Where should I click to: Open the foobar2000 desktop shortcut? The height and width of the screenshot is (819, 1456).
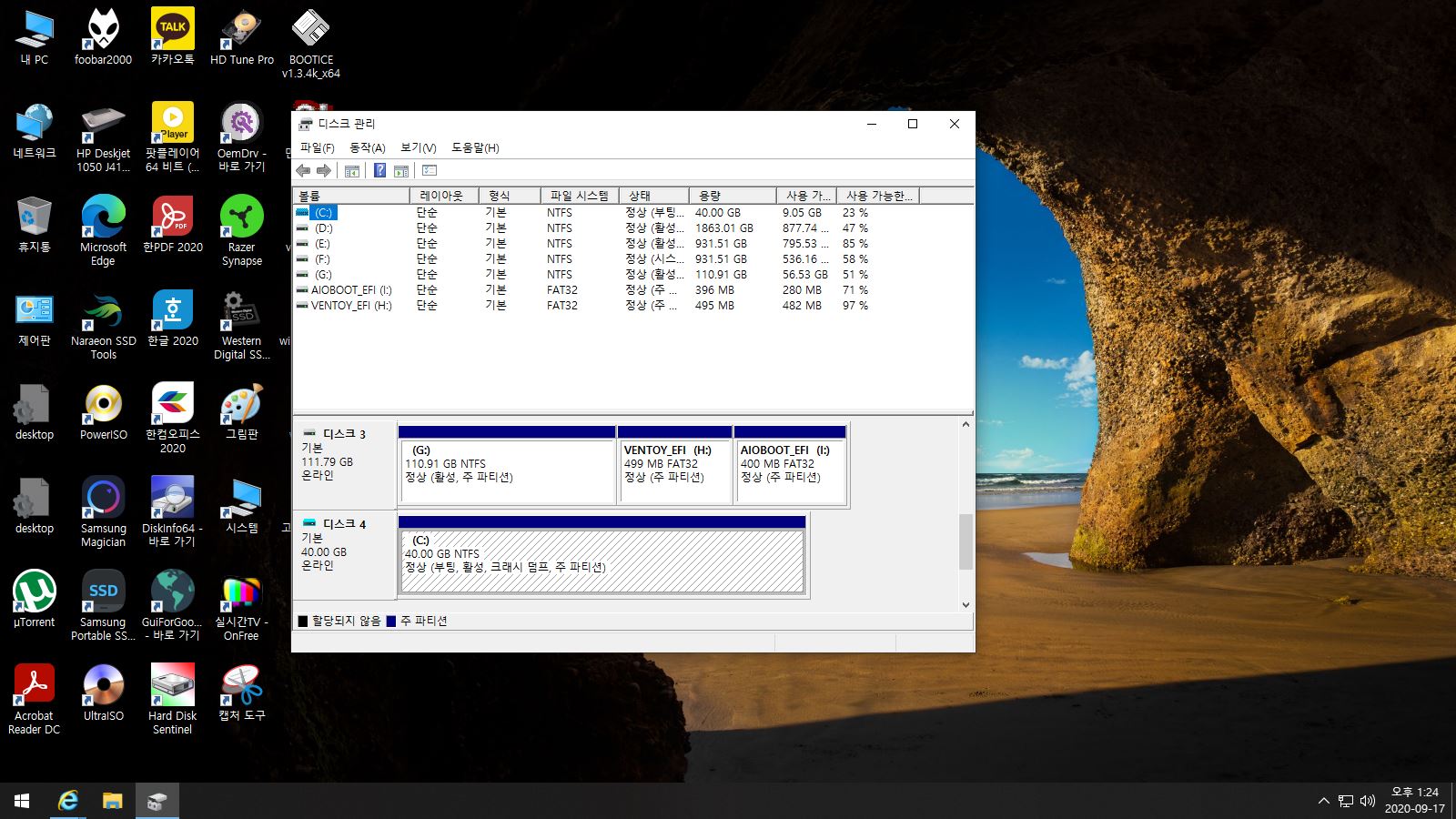pyautogui.click(x=103, y=37)
